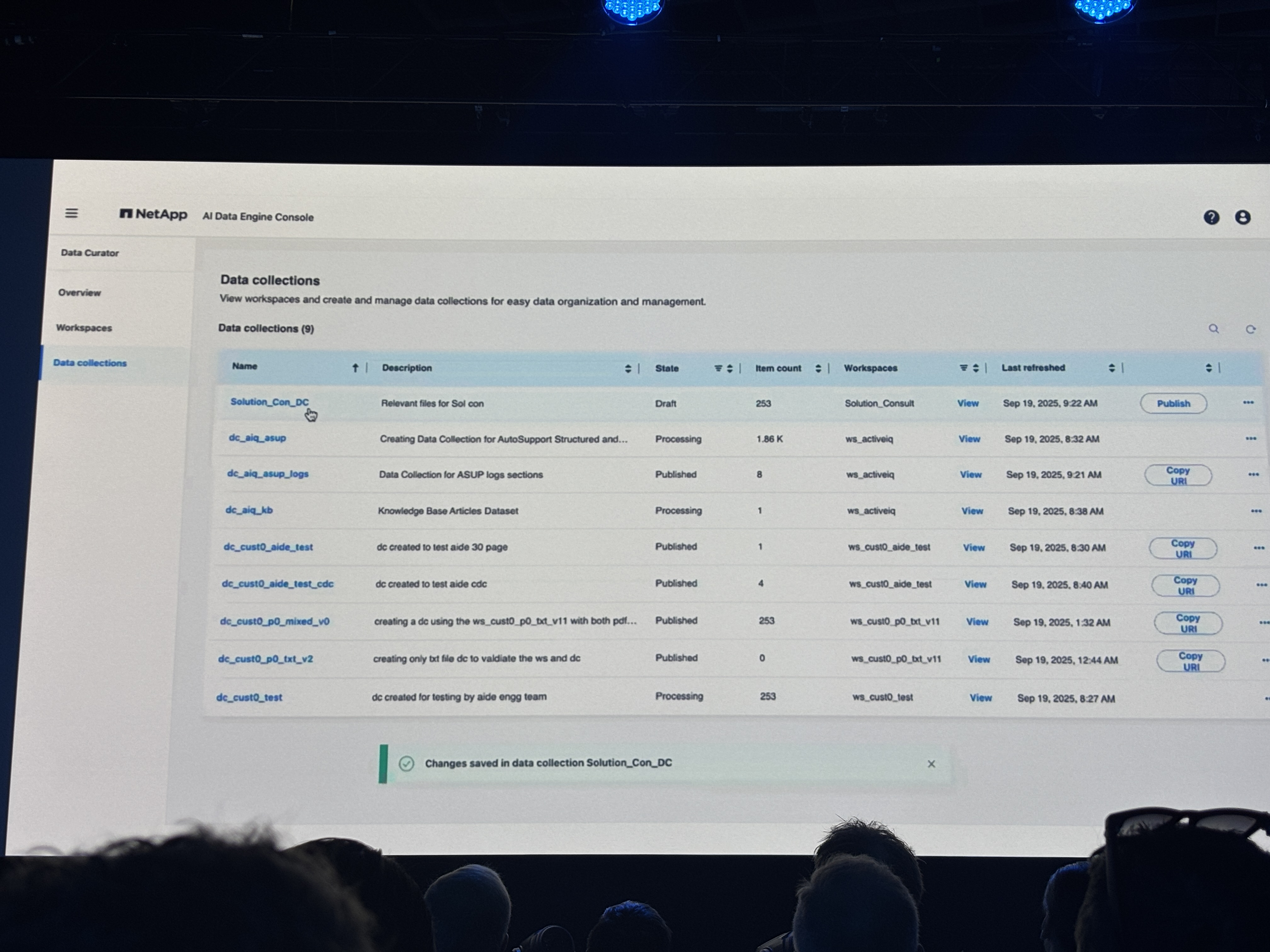Open Workspaces in sidebar

click(x=84, y=328)
